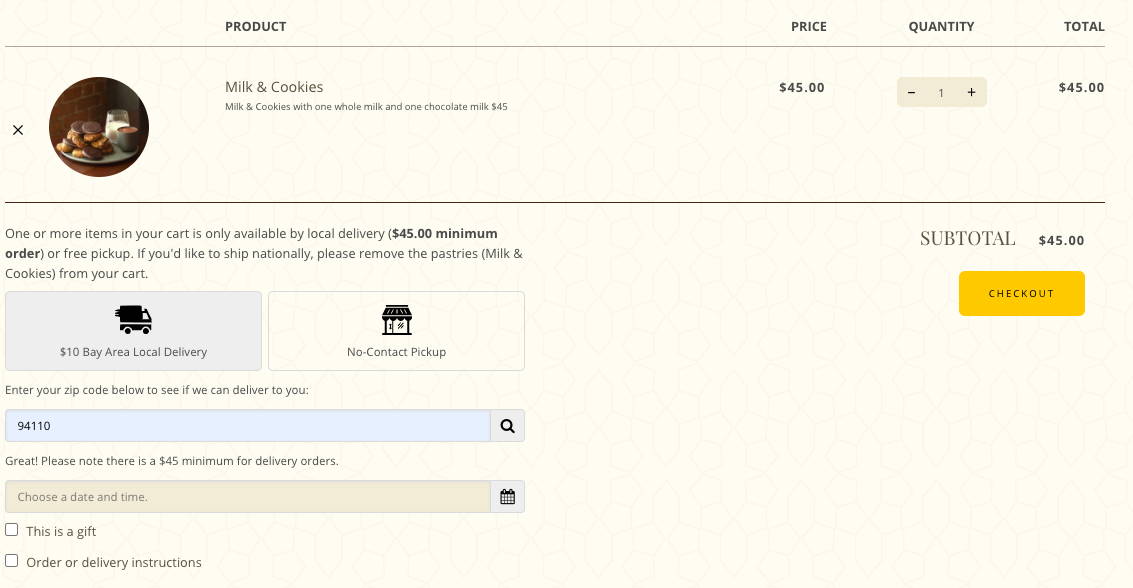1133x588 pixels.
Task: Open the Milk & Cookies product thumbnail
Action: [99, 127]
